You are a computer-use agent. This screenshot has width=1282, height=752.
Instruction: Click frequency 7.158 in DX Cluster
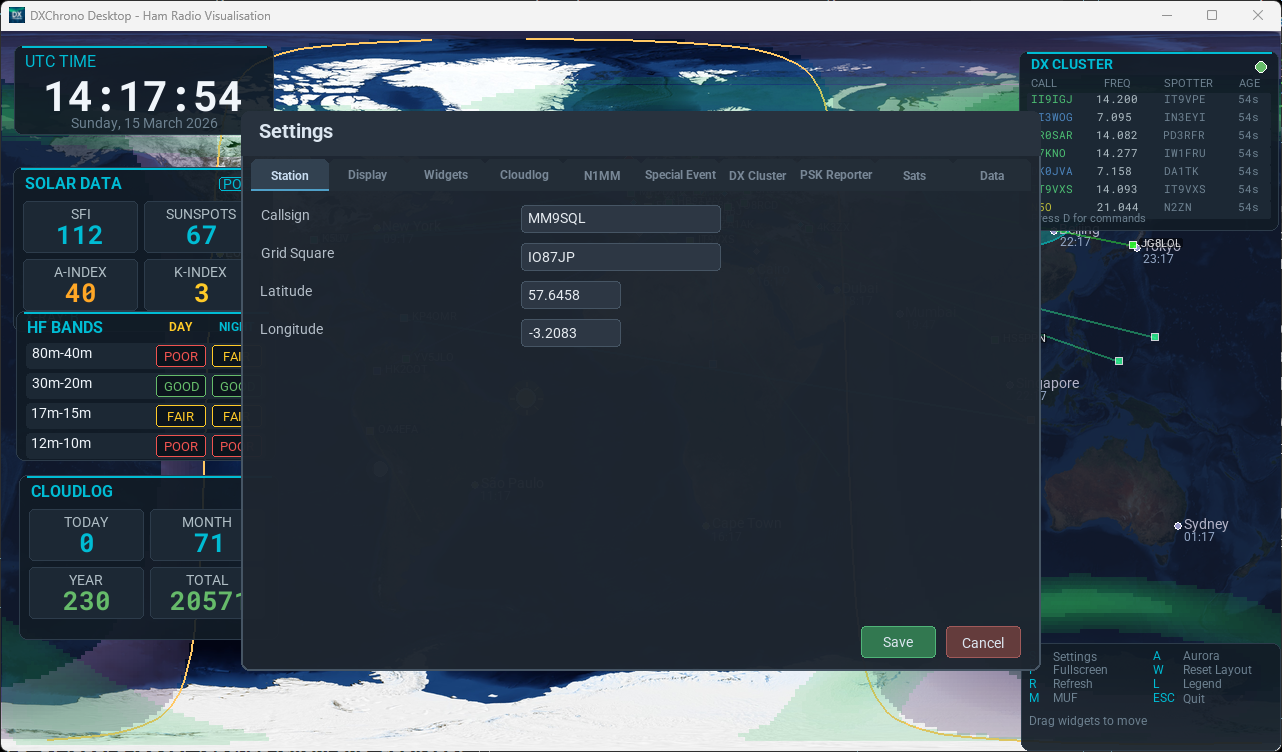1113,171
